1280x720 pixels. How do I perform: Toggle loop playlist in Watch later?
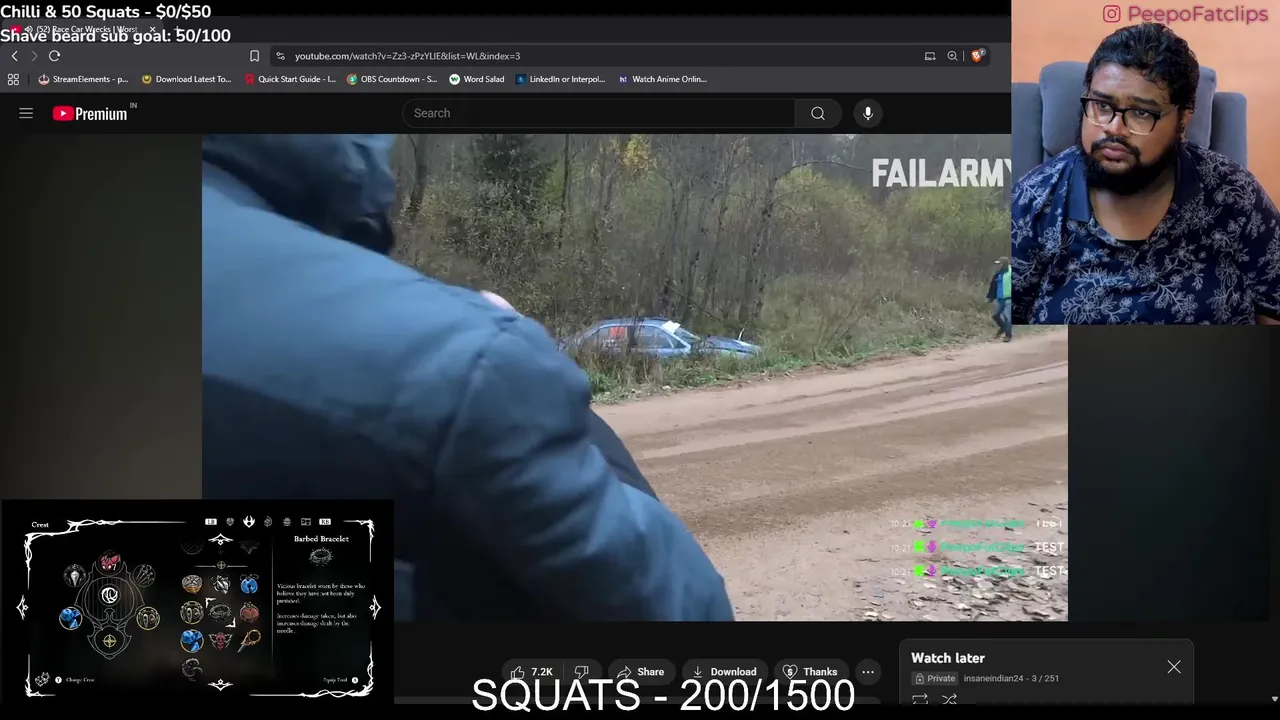920,699
